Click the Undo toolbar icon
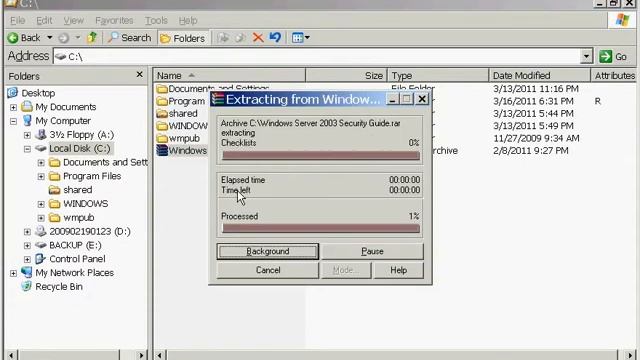Viewport: 640px width, 360px height. 275,38
